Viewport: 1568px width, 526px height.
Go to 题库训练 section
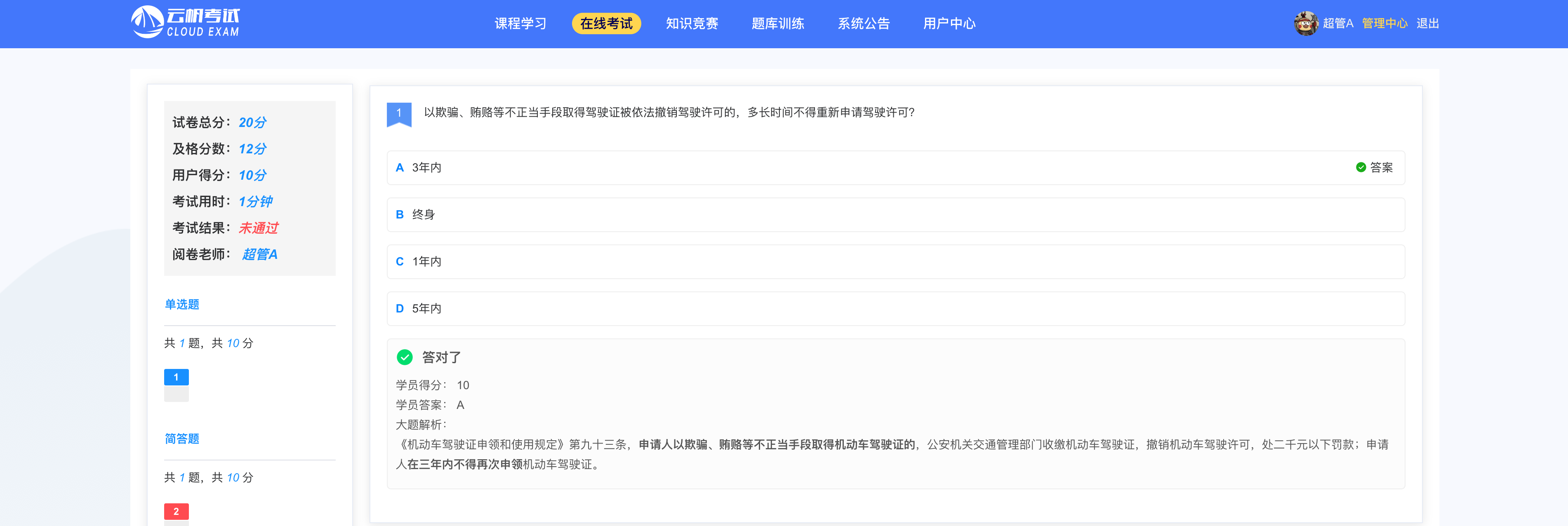pos(778,24)
